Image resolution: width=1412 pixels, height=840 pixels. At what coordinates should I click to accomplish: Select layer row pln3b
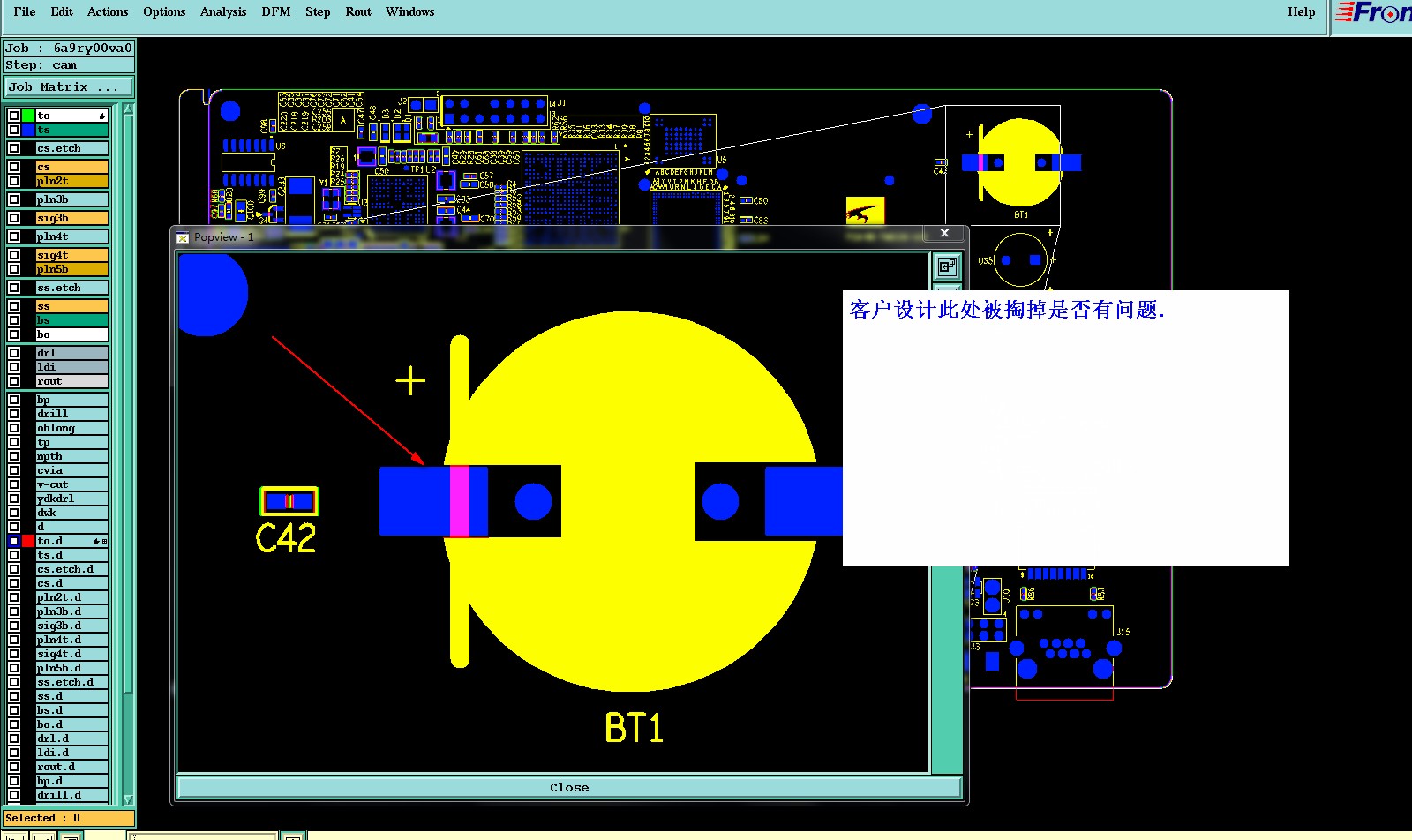[x=71, y=199]
